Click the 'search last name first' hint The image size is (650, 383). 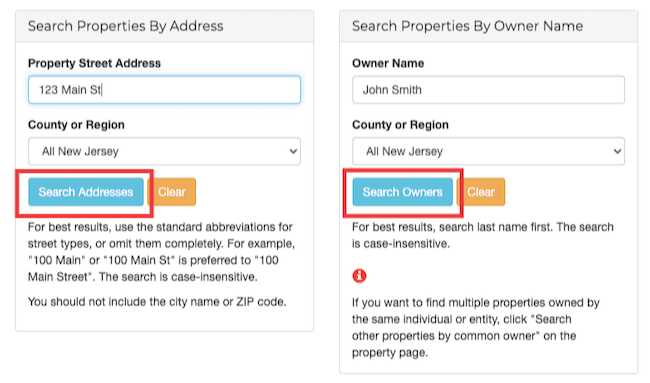[x=483, y=235]
